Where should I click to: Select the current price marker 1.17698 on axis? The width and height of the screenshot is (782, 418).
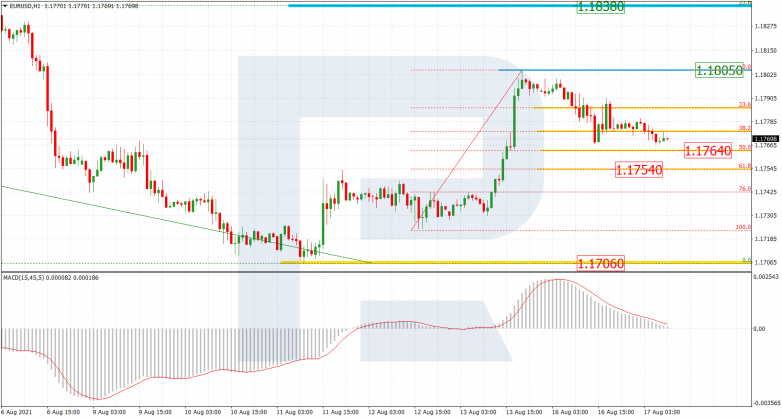pos(766,139)
